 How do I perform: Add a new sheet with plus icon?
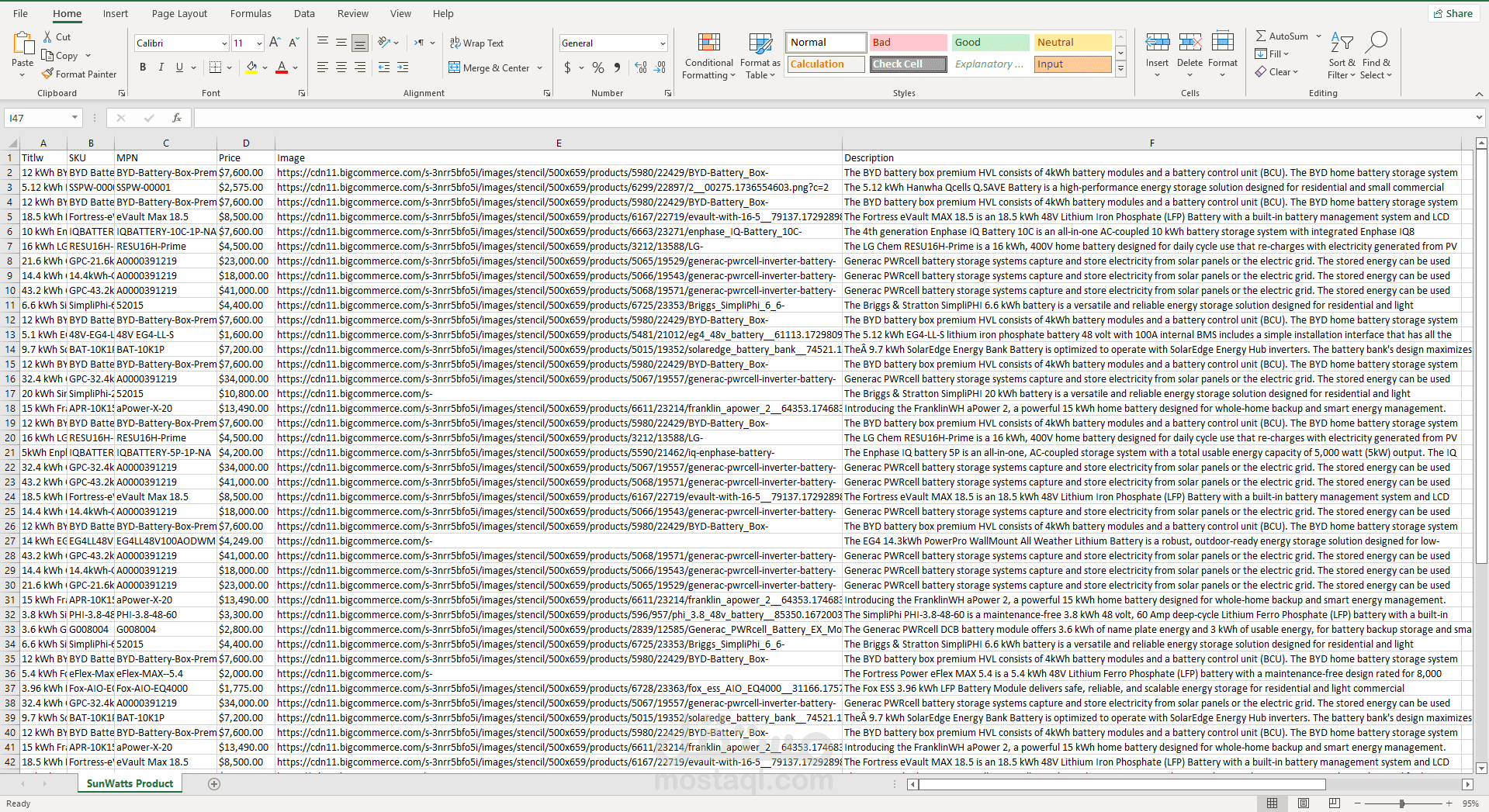pyautogui.click(x=214, y=784)
